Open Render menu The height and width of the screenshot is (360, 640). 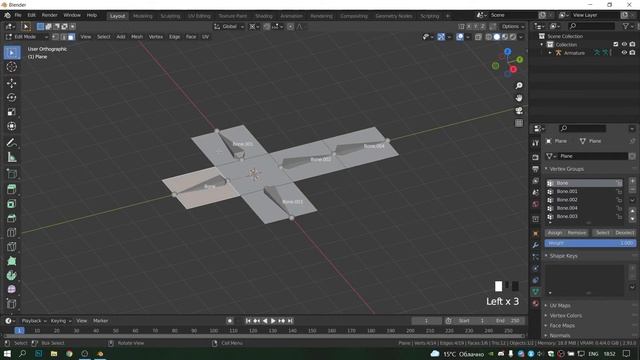point(49,15)
